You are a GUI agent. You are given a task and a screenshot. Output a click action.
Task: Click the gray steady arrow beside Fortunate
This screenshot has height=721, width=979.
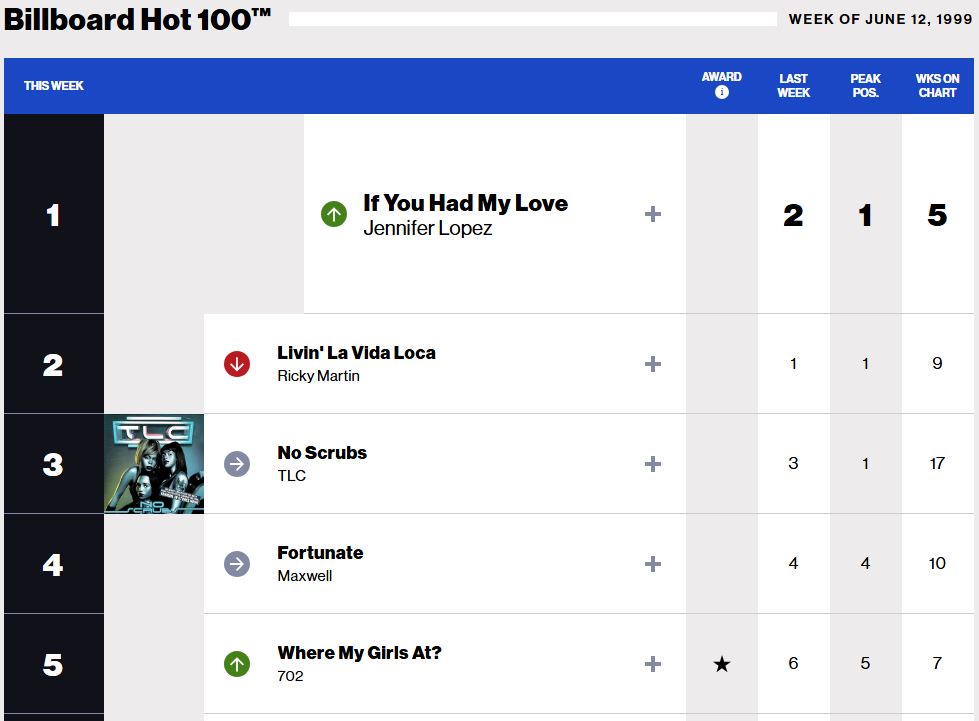[237, 564]
